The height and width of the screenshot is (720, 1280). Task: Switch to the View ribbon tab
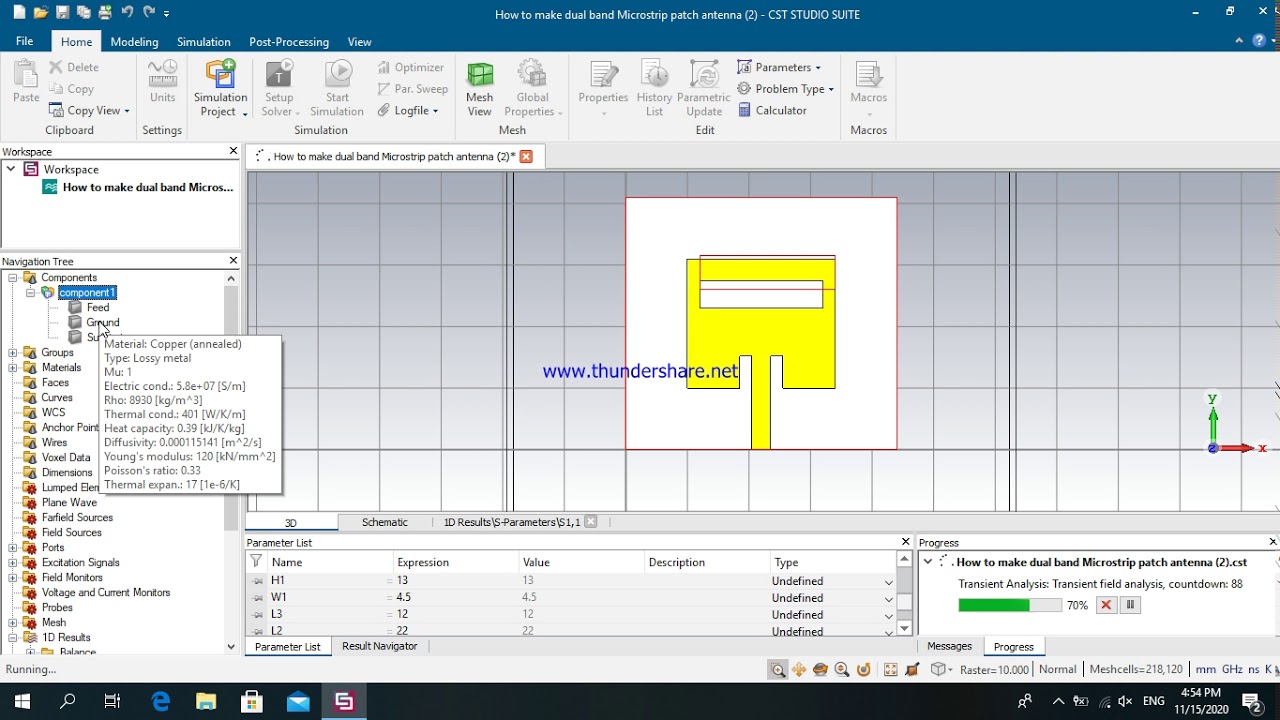pyautogui.click(x=359, y=42)
